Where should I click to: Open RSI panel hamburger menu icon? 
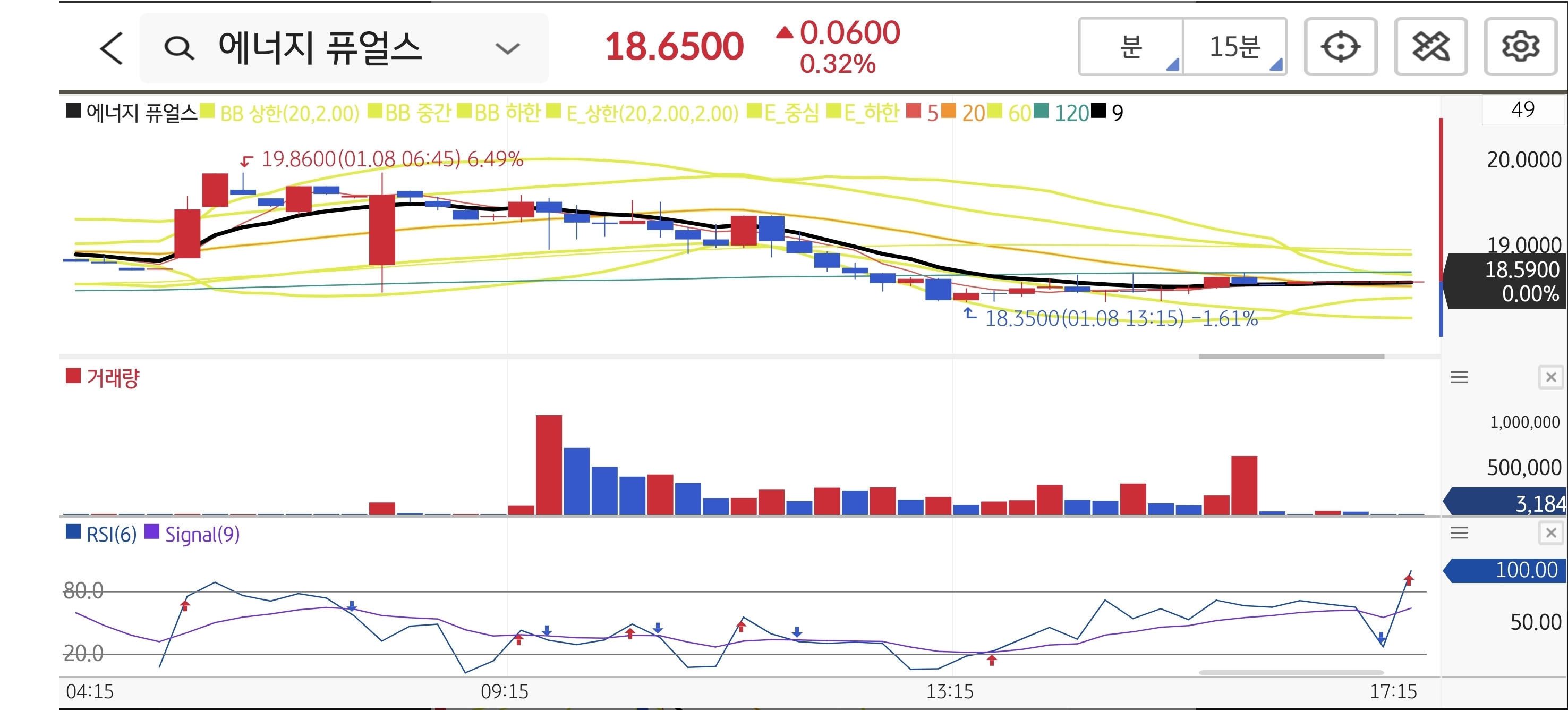pos(1459,534)
